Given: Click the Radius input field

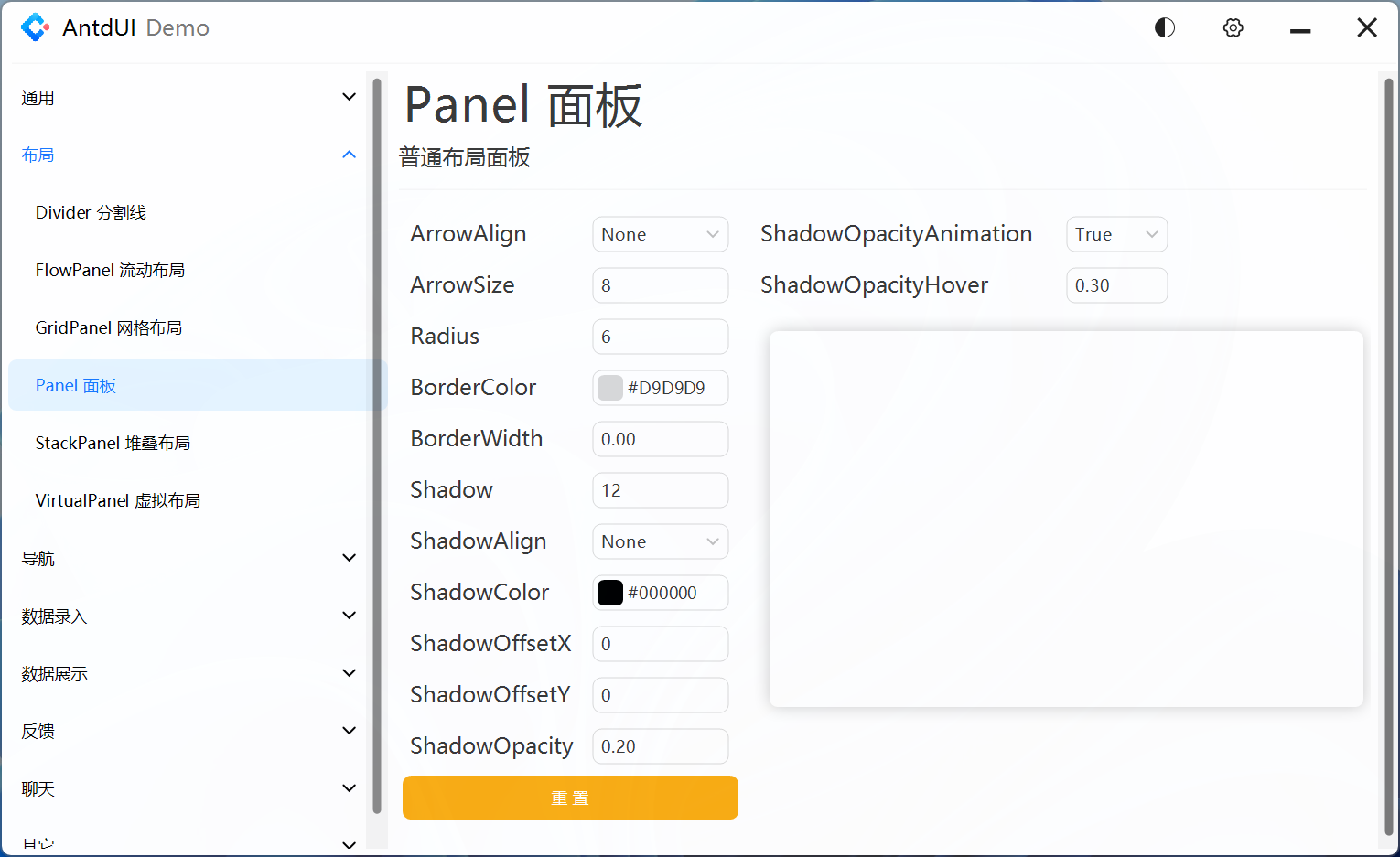Looking at the screenshot, I should (660, 337).
